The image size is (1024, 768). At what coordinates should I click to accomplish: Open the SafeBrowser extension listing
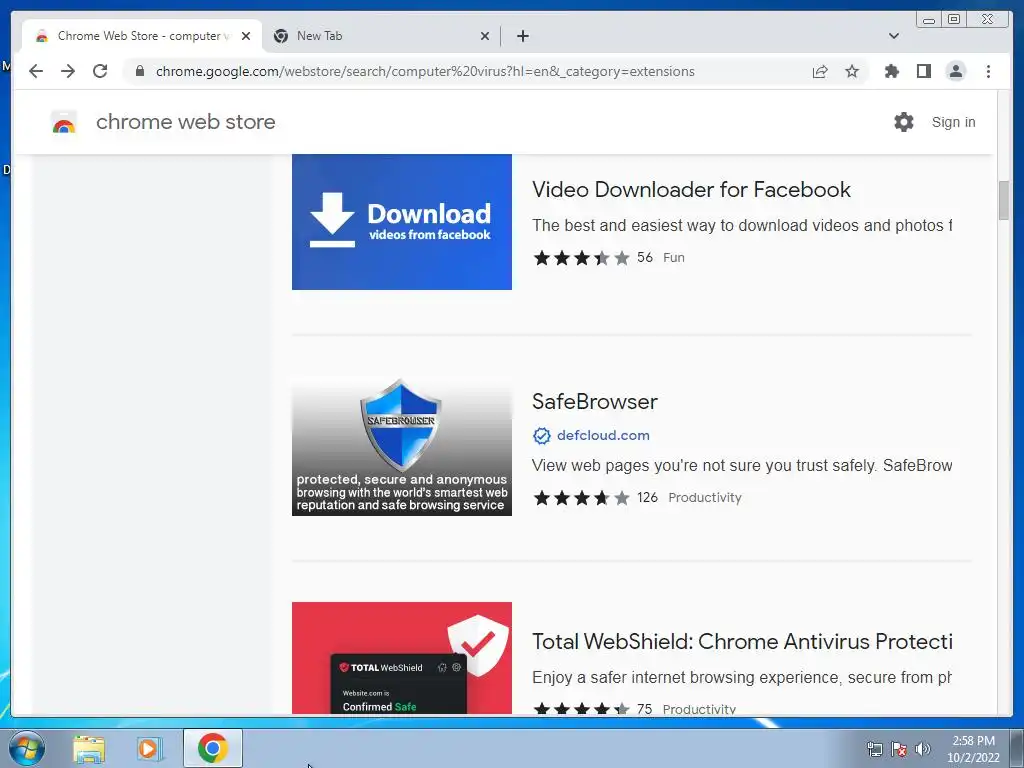coord(594,402)
